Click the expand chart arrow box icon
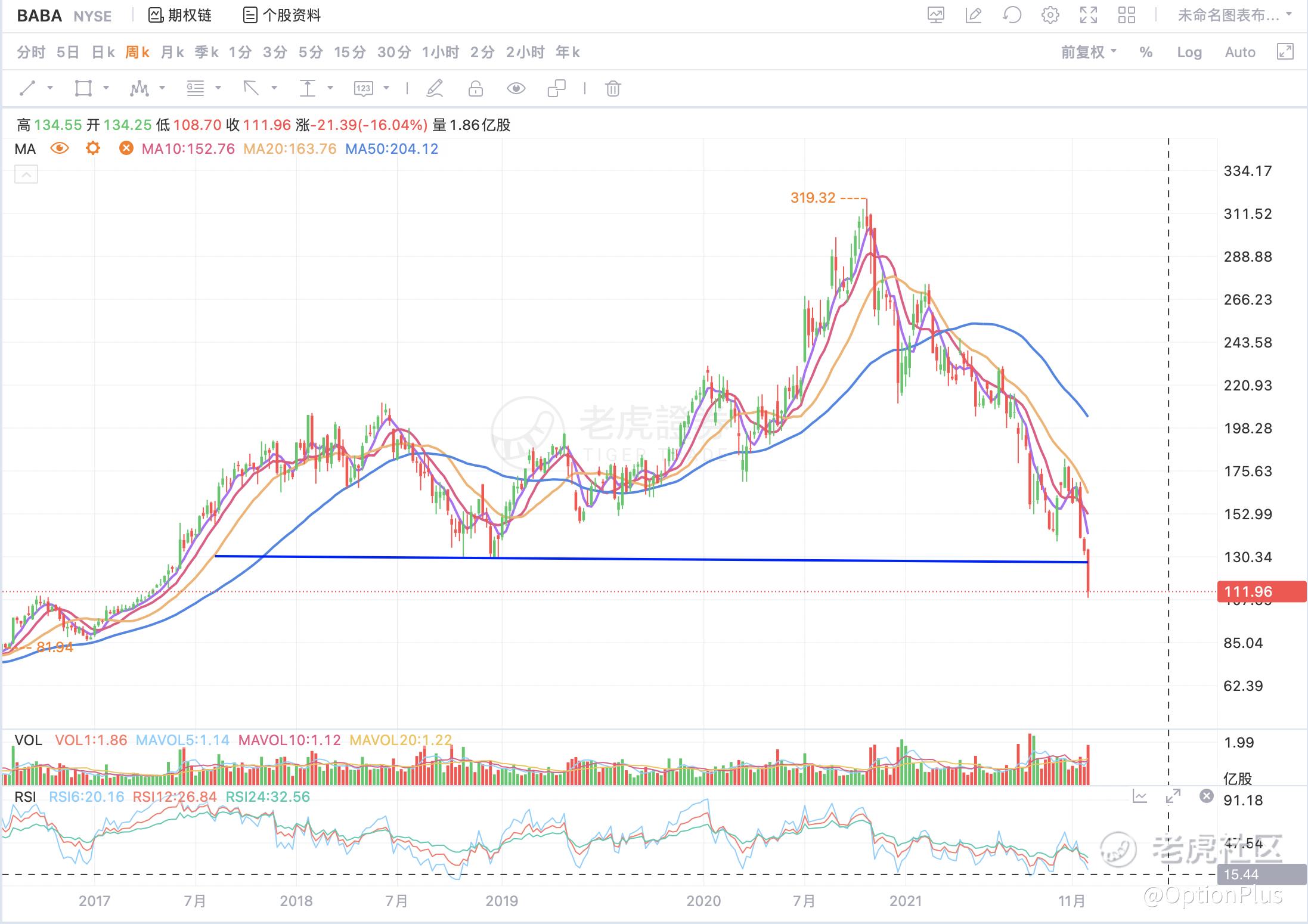 (1285, 52)
